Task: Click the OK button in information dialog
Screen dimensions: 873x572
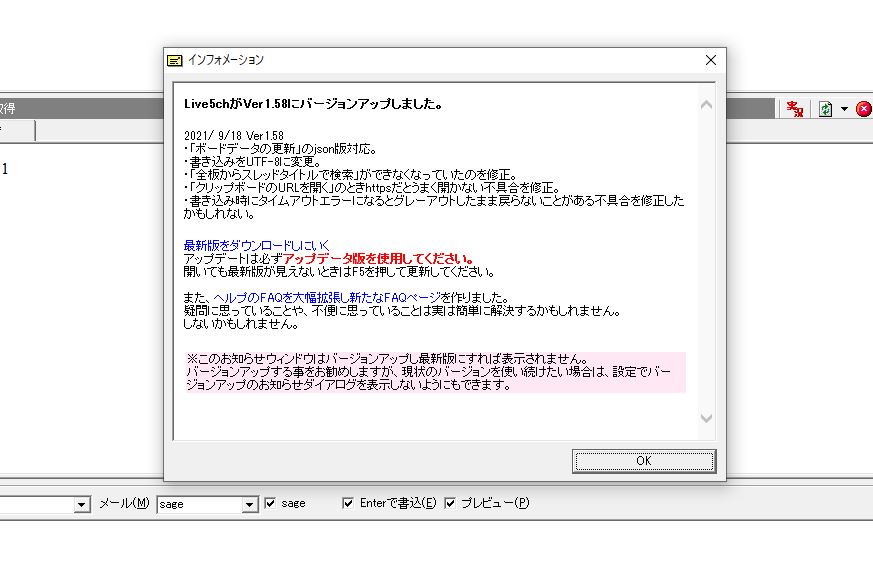Action: [x=644, y=461]
